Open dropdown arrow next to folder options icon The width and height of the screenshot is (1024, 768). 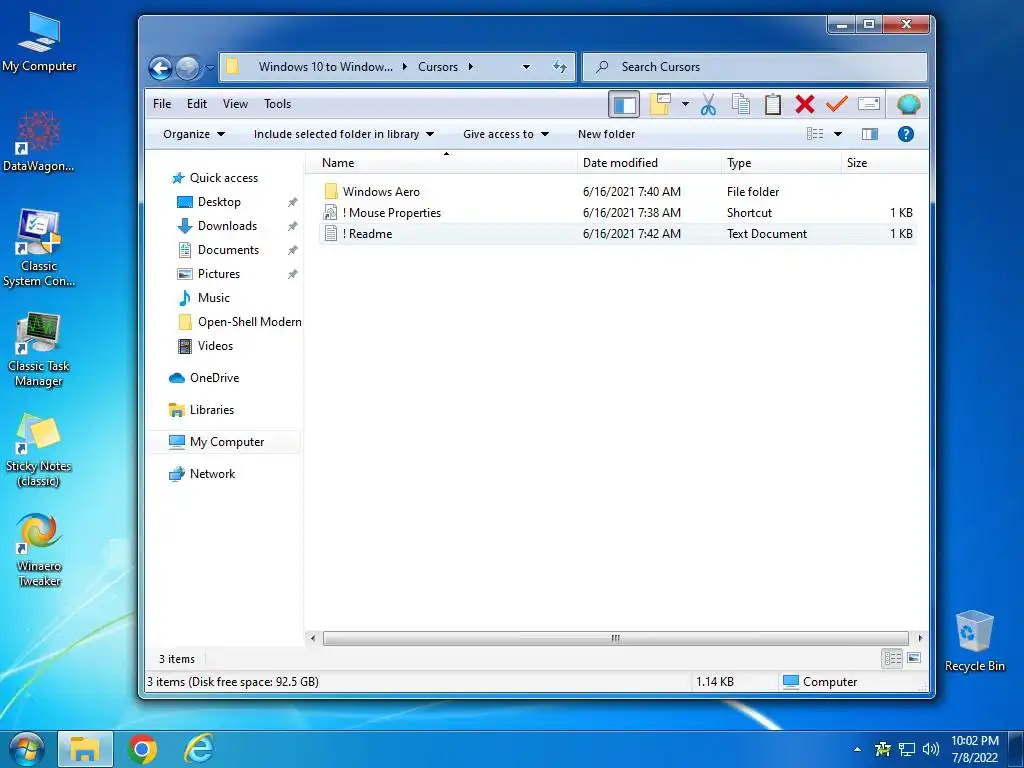click(685, 104)
